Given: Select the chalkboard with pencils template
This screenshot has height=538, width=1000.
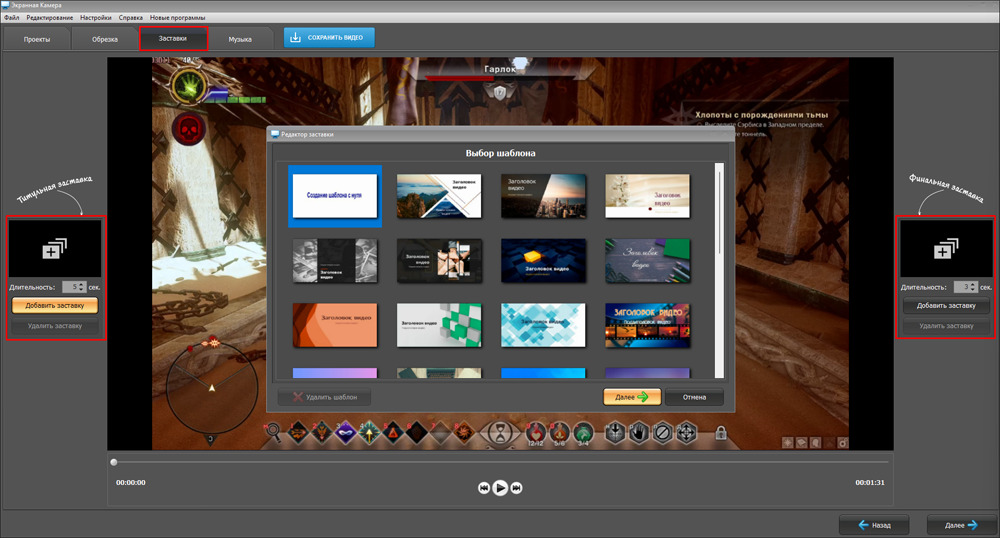Looking at the screenshot, I should tap(647, 261).
